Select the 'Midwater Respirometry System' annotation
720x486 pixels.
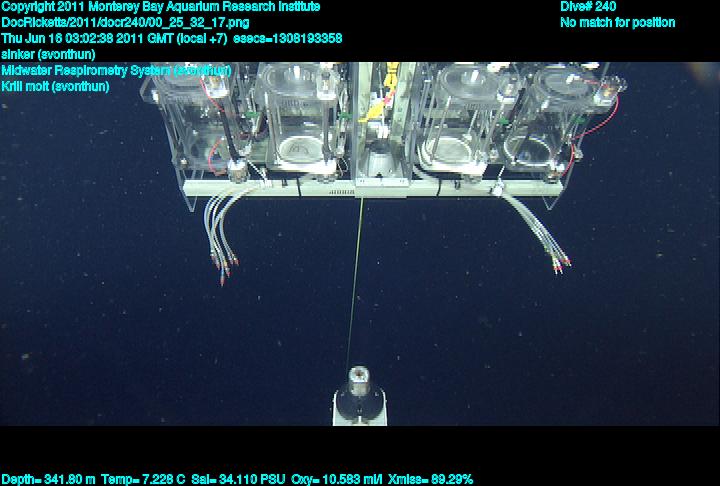[116, 71]
